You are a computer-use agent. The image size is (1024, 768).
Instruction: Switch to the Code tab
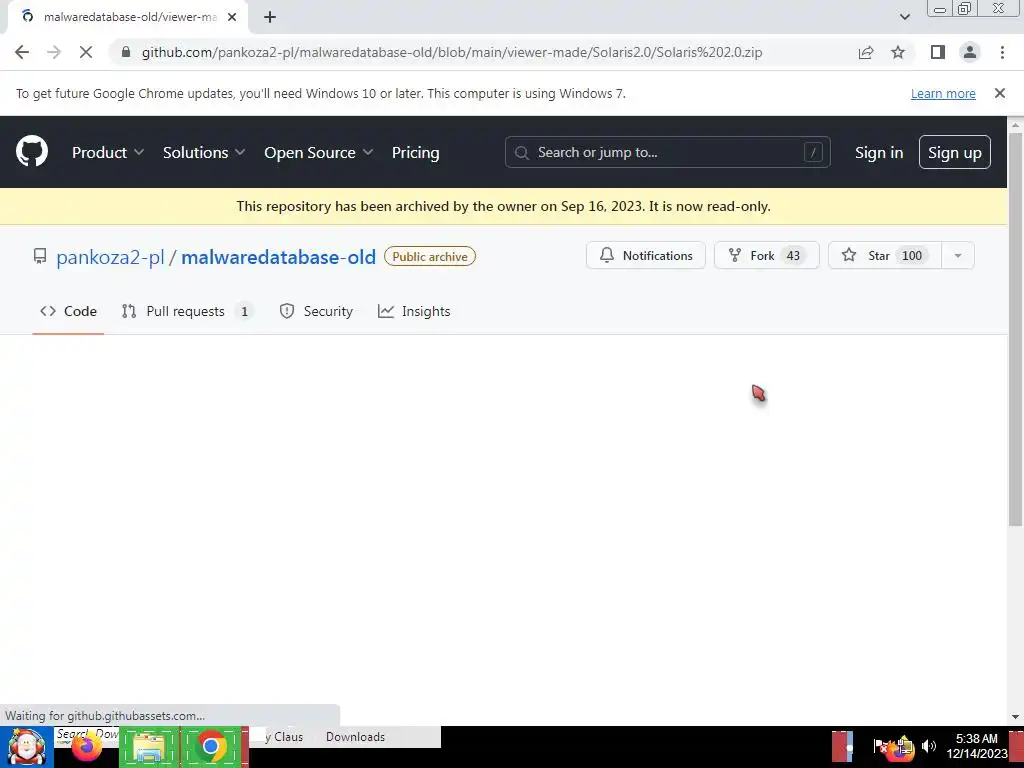point(68,312)
